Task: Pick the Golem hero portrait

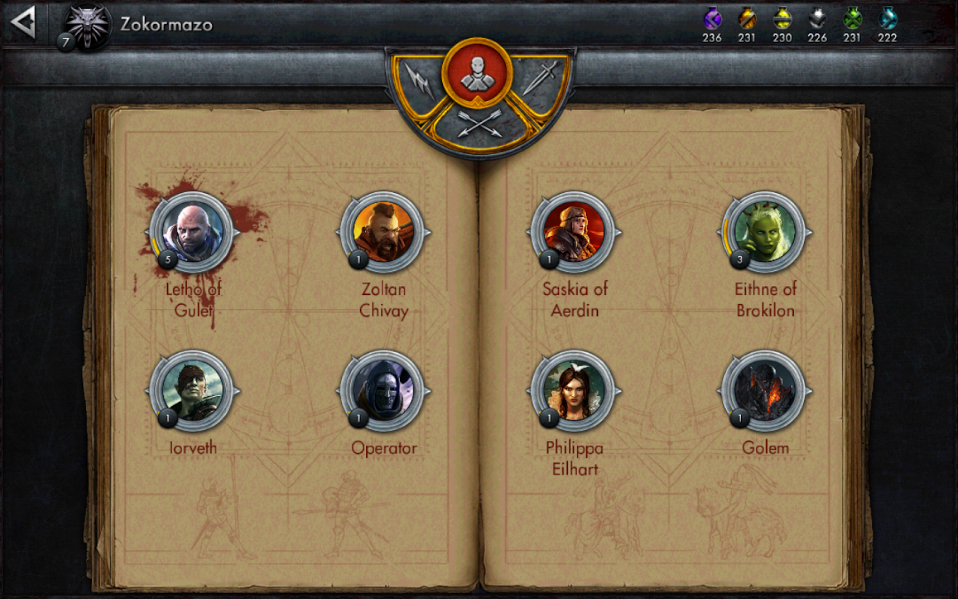Action: tap(764, 391)
